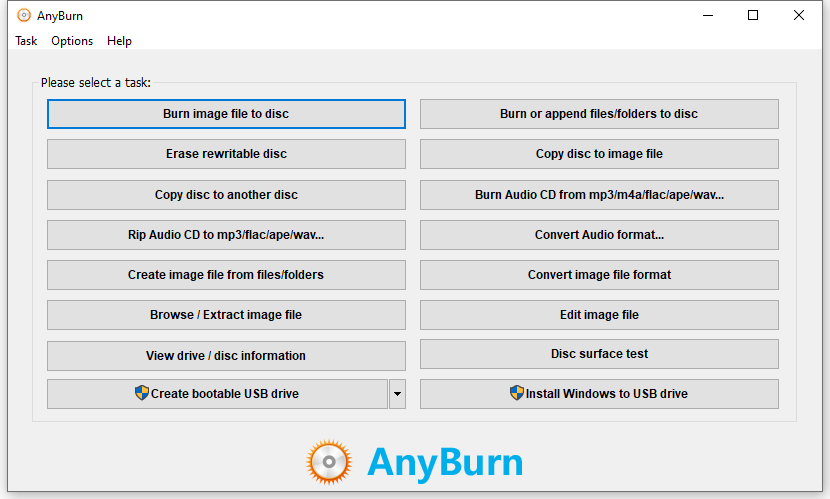Open Browse / Extract image file
The image size is (830, 499).
226,315
